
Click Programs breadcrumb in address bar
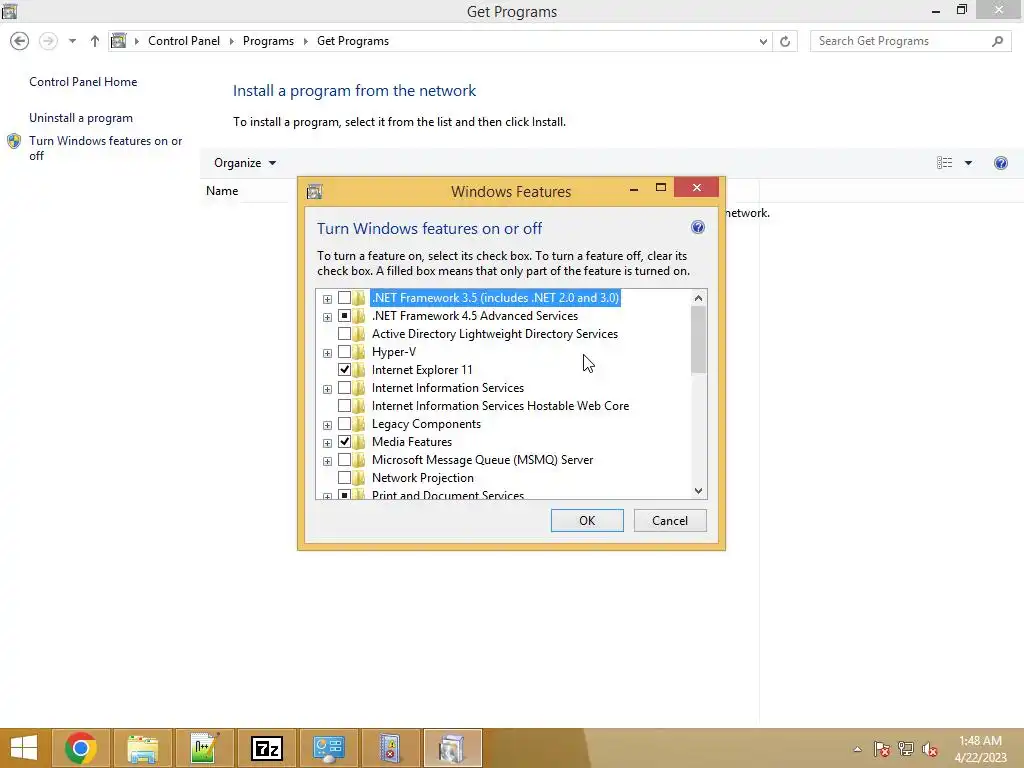268,40
